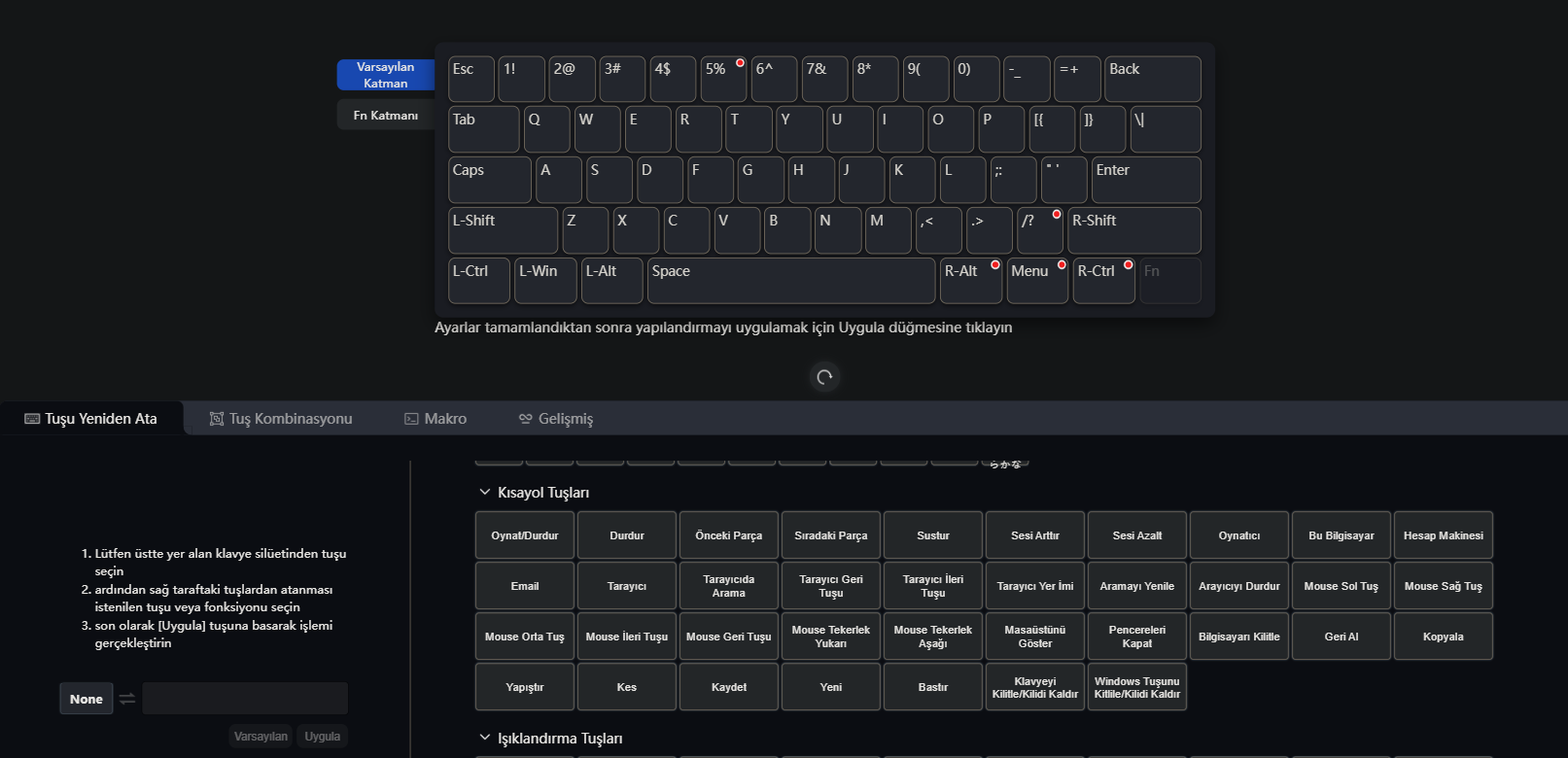Collapse the Işıklandırma Tuşları section
Viewport: 1568px width, 758px height.
[485, 739]
